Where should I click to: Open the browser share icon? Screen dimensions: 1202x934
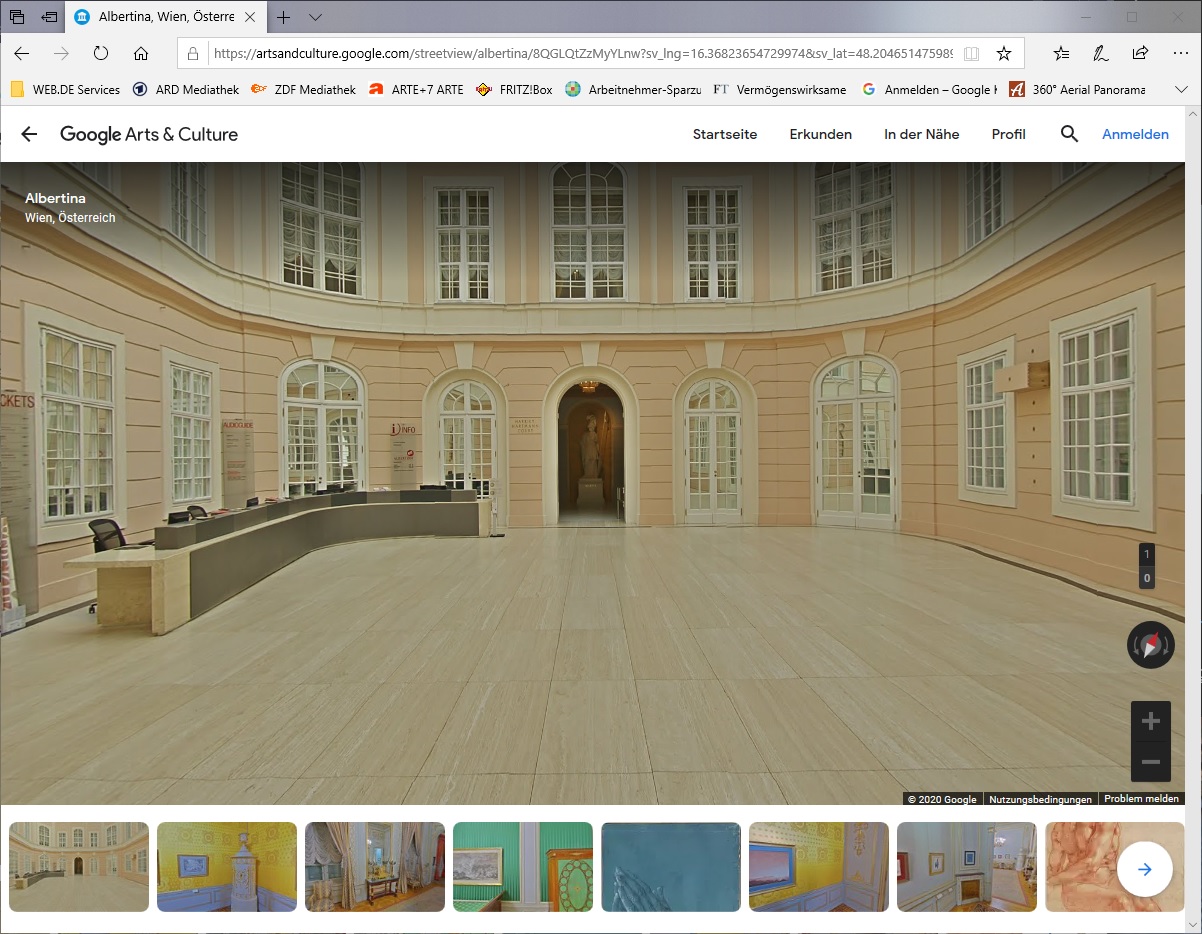click(1140, 53)
